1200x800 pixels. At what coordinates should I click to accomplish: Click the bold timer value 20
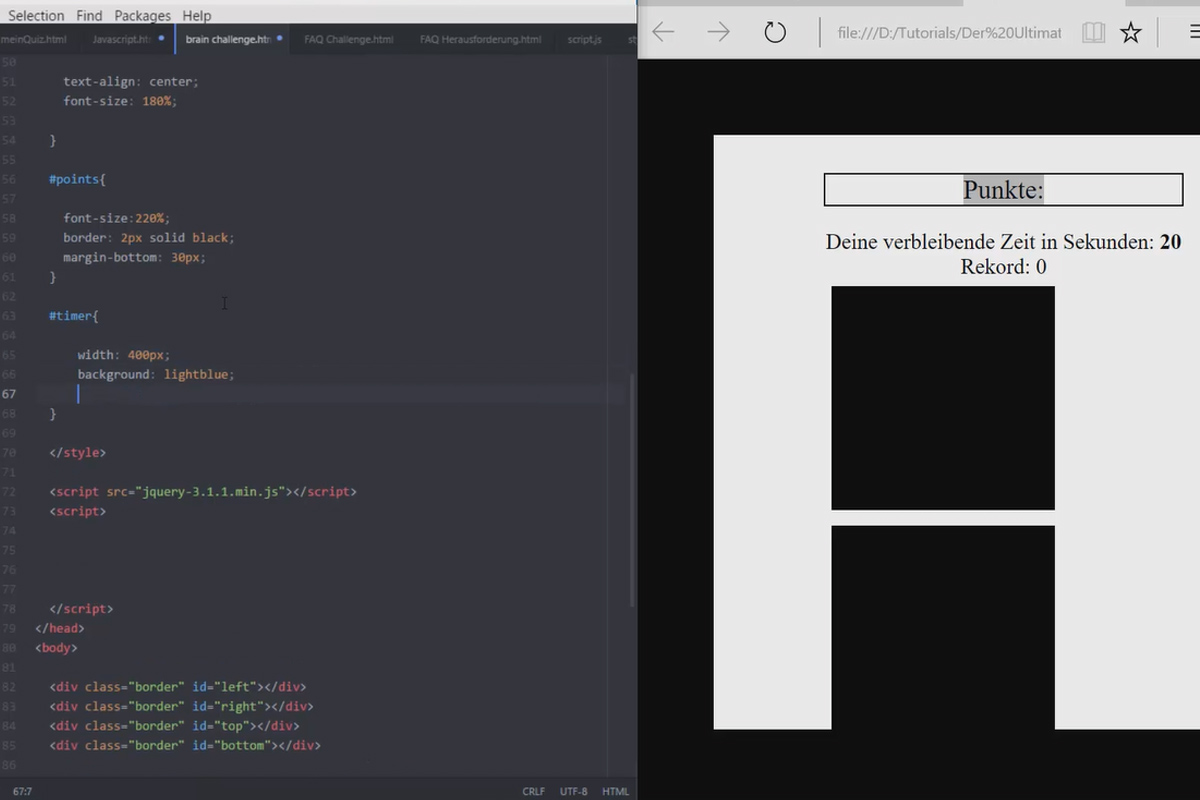click(x=1170, y=242)
